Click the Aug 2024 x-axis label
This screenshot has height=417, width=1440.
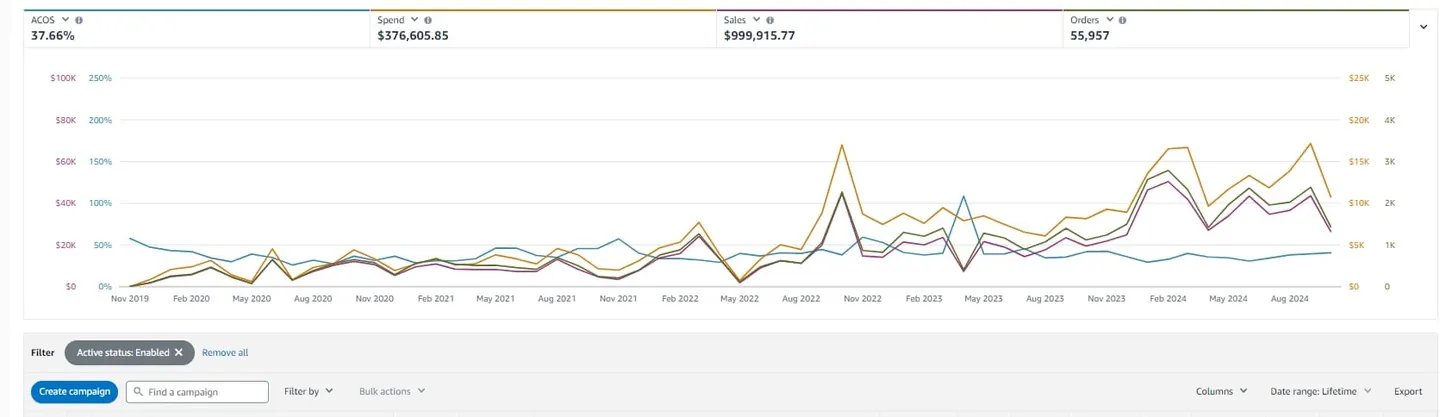(1289, 299)
